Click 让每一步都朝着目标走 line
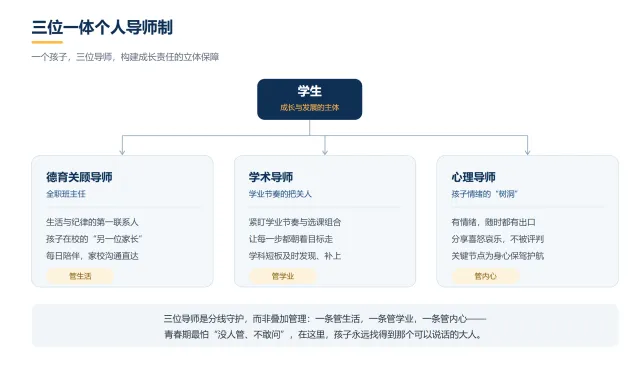The image size is (630, 368). (x=290, y=239)
